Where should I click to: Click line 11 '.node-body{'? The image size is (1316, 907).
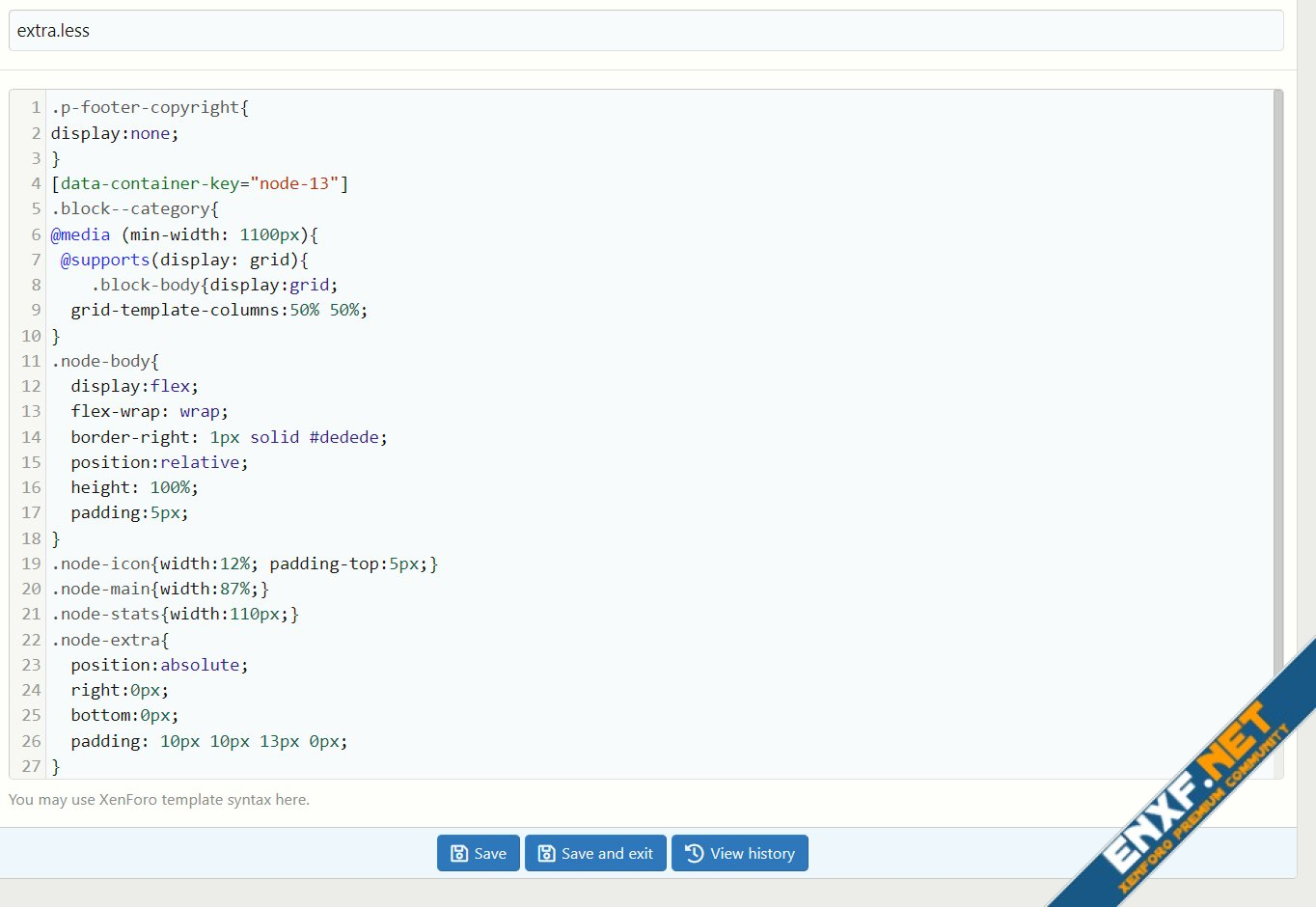(105, 361)
